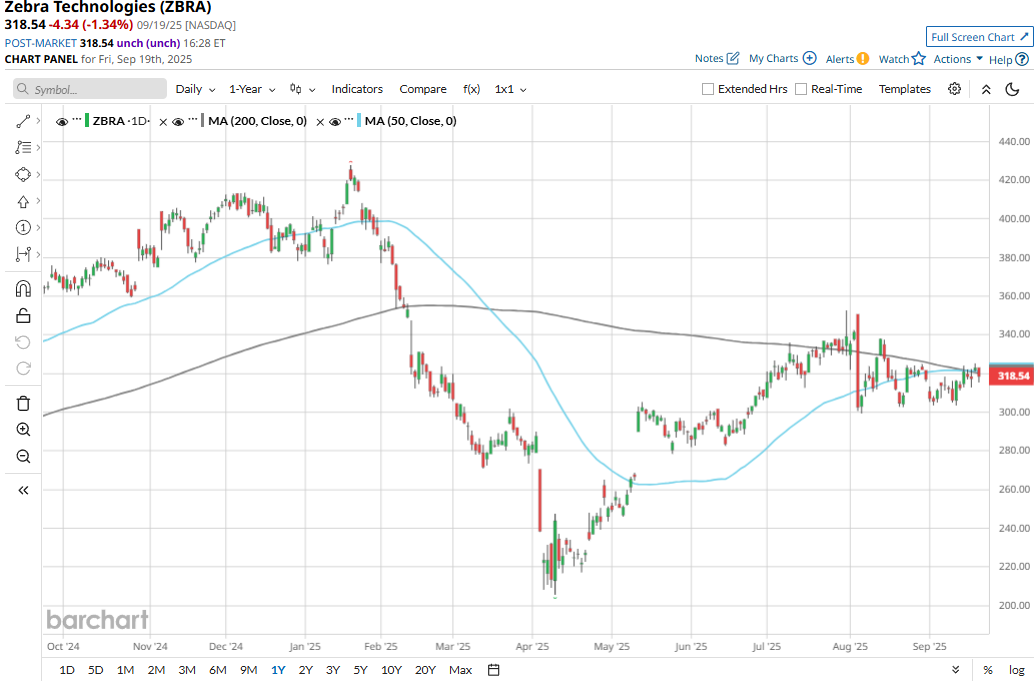Switch chart range to 5D
This screenshot has height=681, width=1036.
(x=96, y=670)
